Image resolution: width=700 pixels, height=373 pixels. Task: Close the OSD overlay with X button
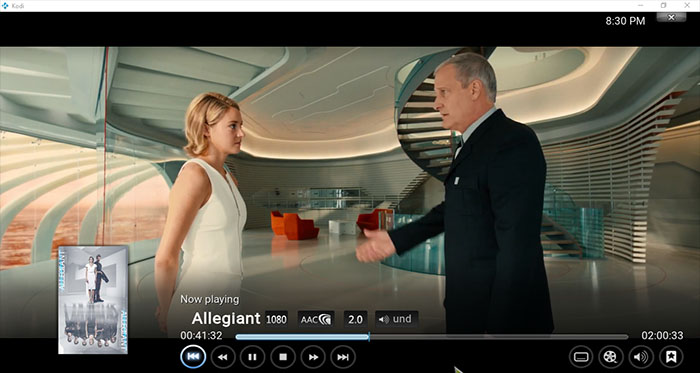[671, 17]
